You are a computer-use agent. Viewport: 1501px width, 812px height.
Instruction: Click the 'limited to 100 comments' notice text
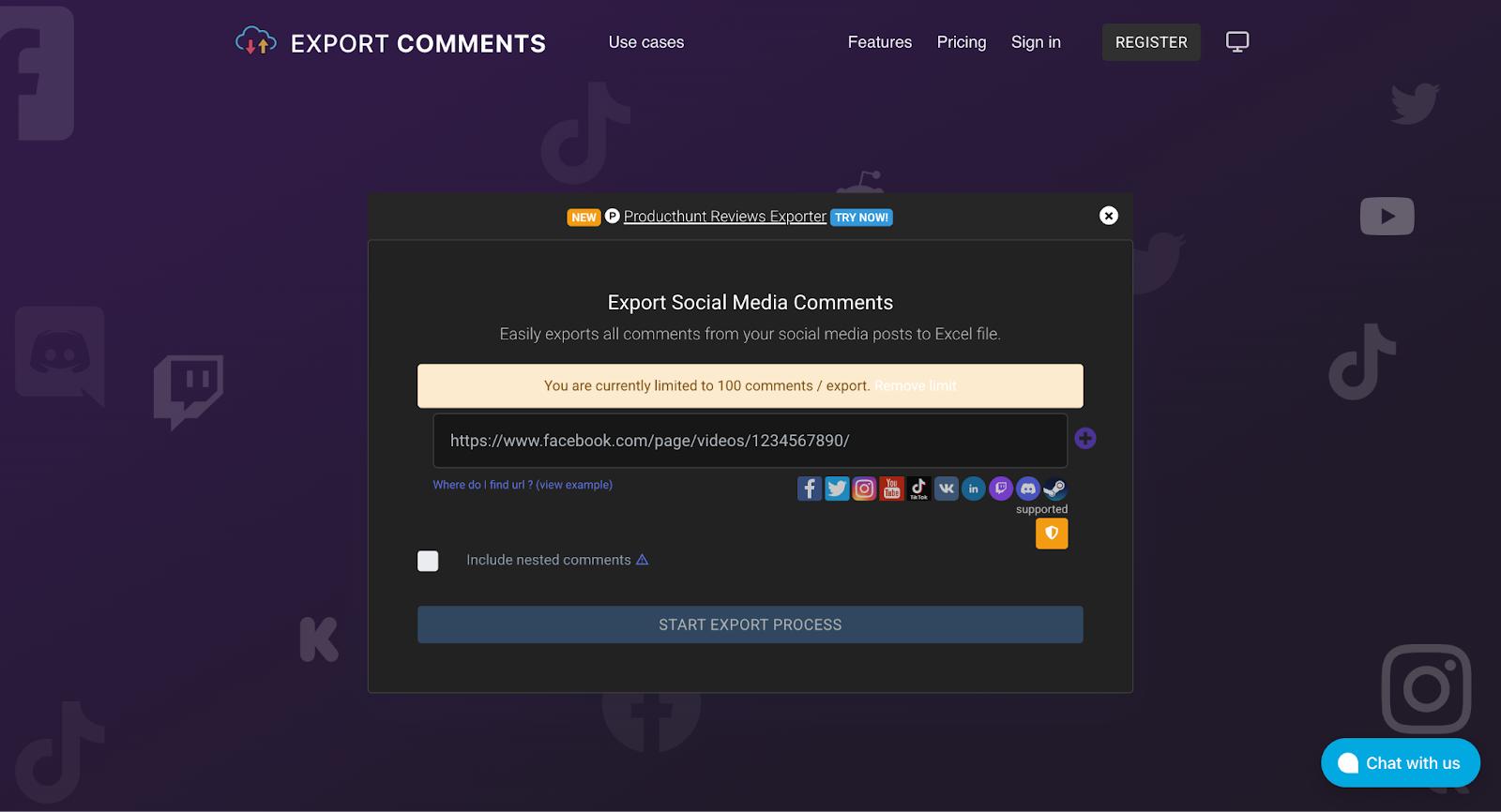(707, 385)
